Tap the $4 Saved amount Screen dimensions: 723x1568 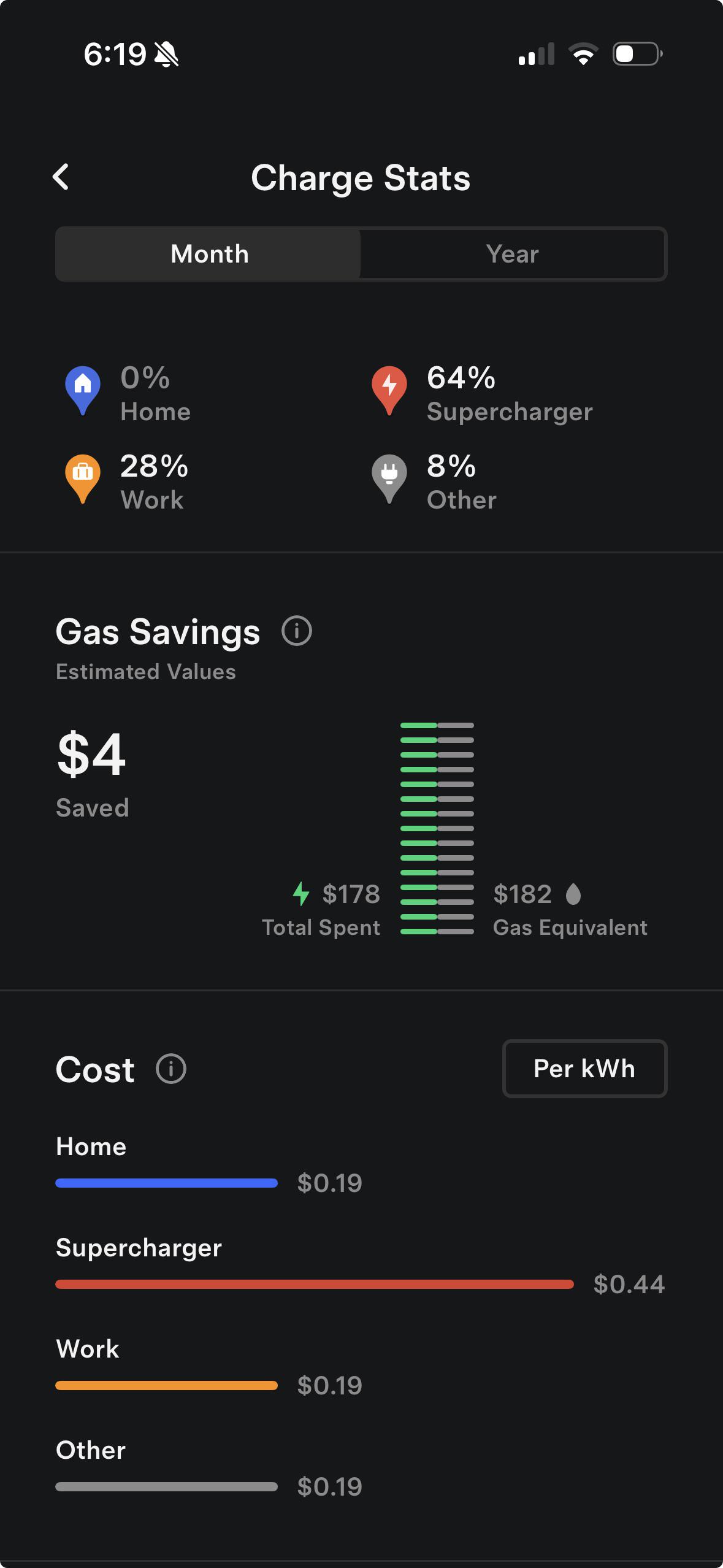(91, 755)
